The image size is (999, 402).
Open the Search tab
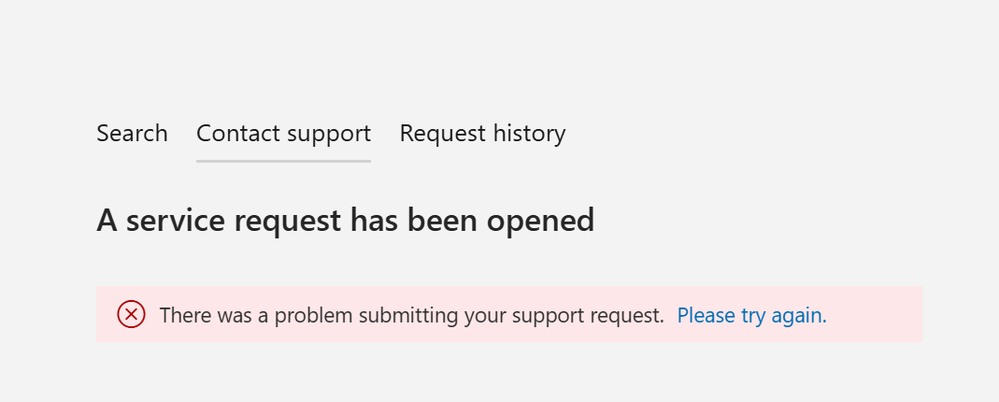(132, 134)
